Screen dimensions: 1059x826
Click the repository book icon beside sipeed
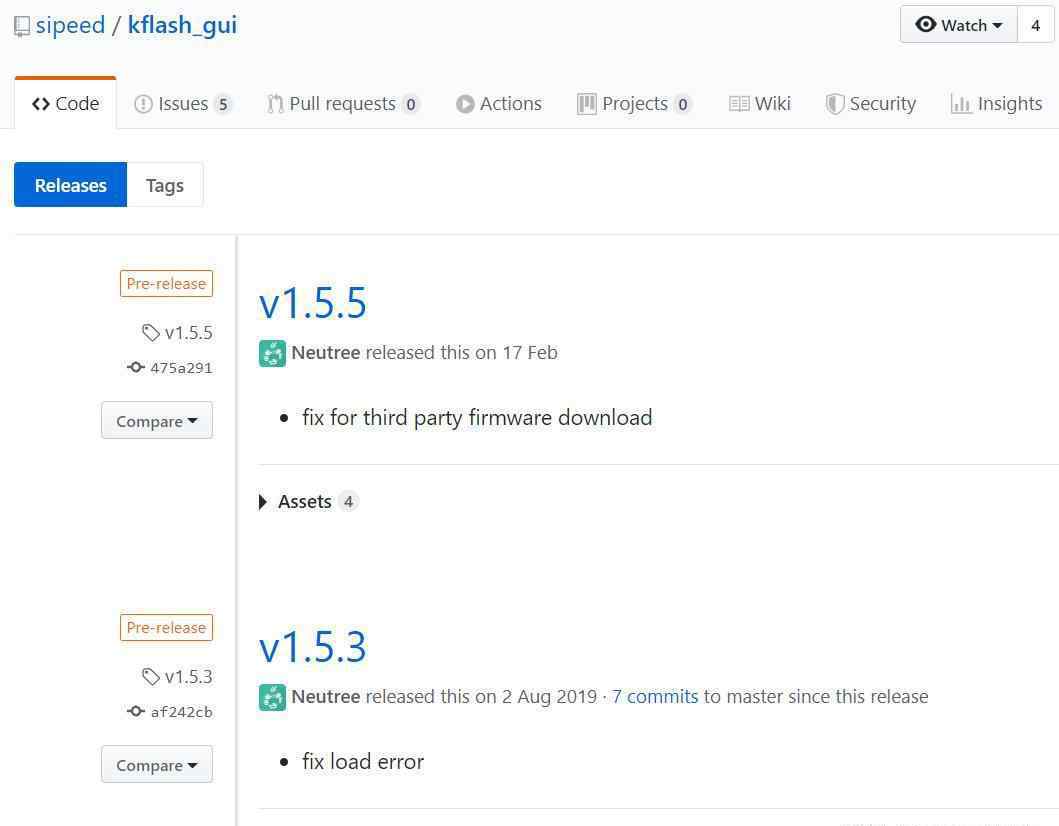point(22,26)
